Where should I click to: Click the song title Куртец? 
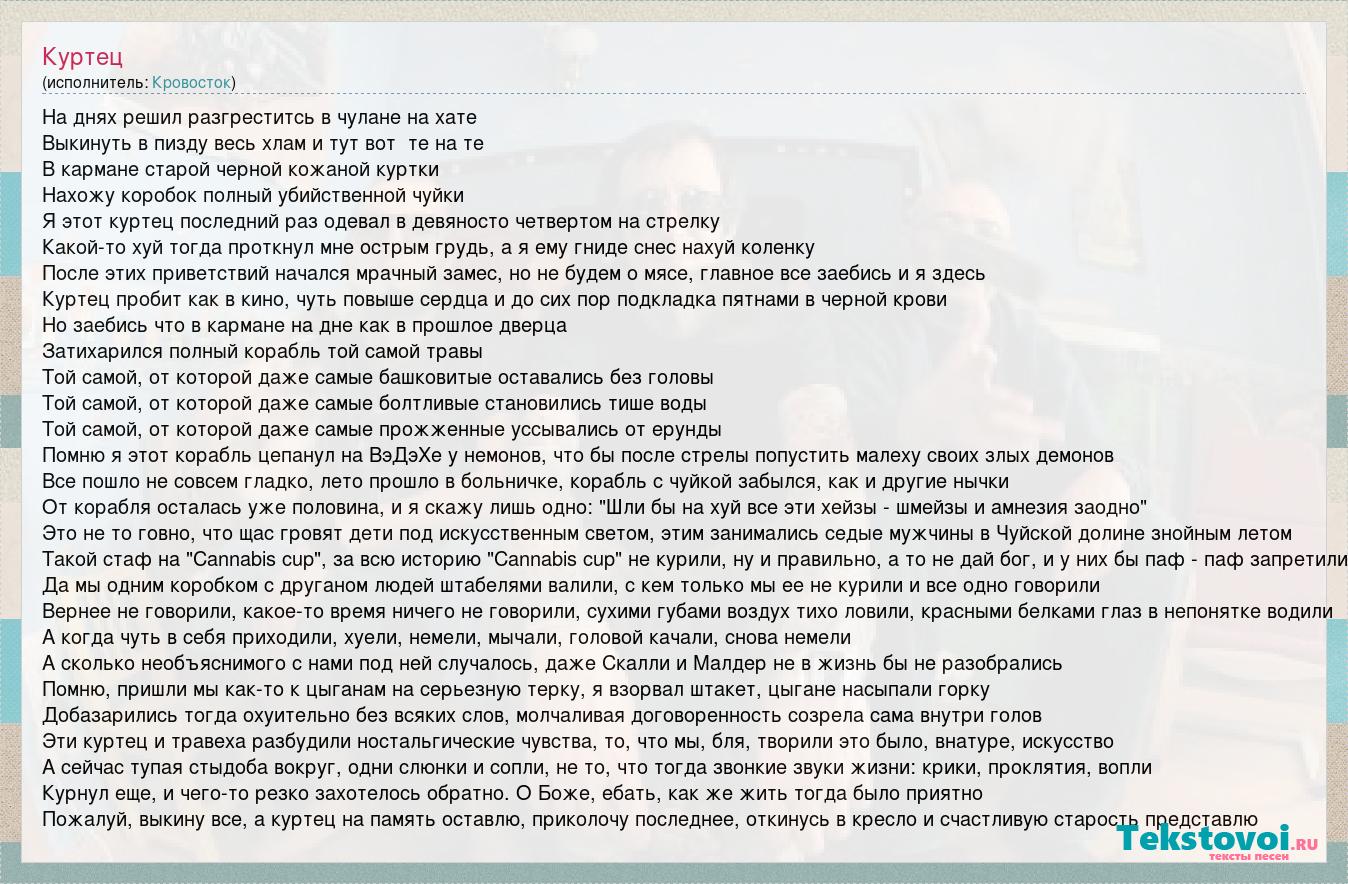coord(82,56)
